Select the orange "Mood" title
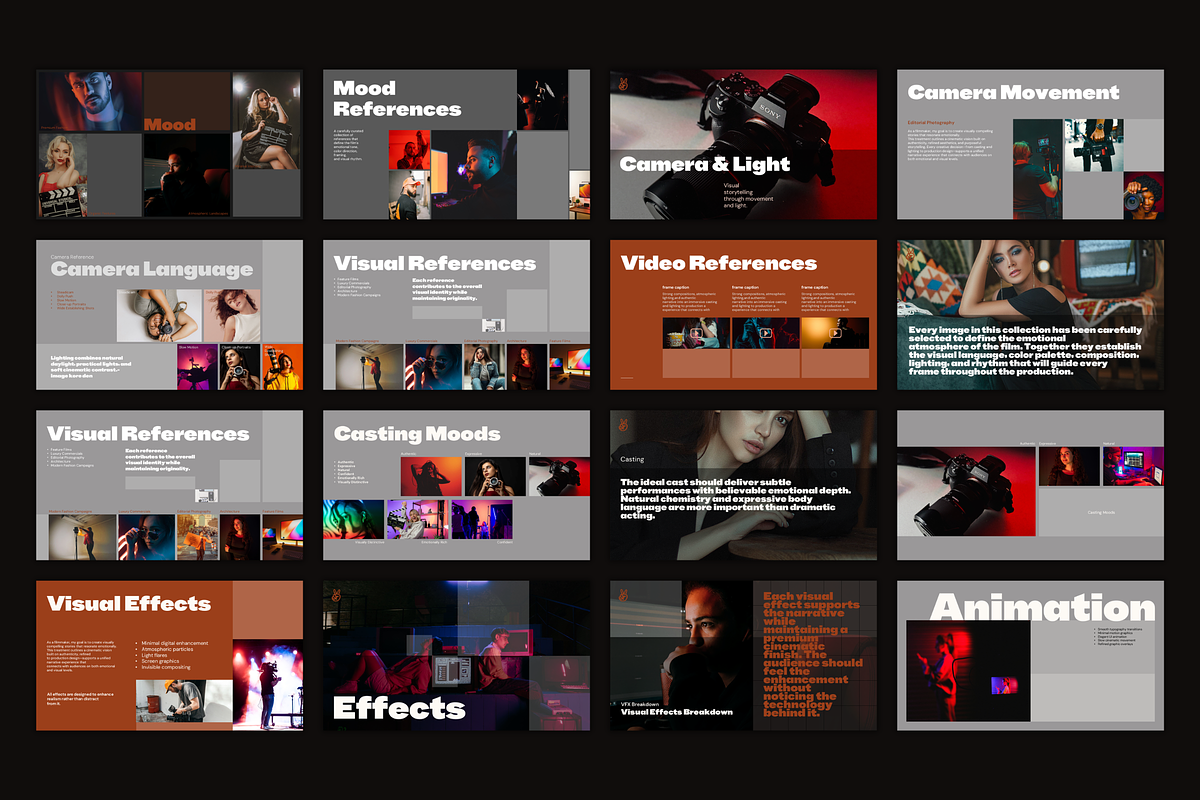 coord(170,125)
